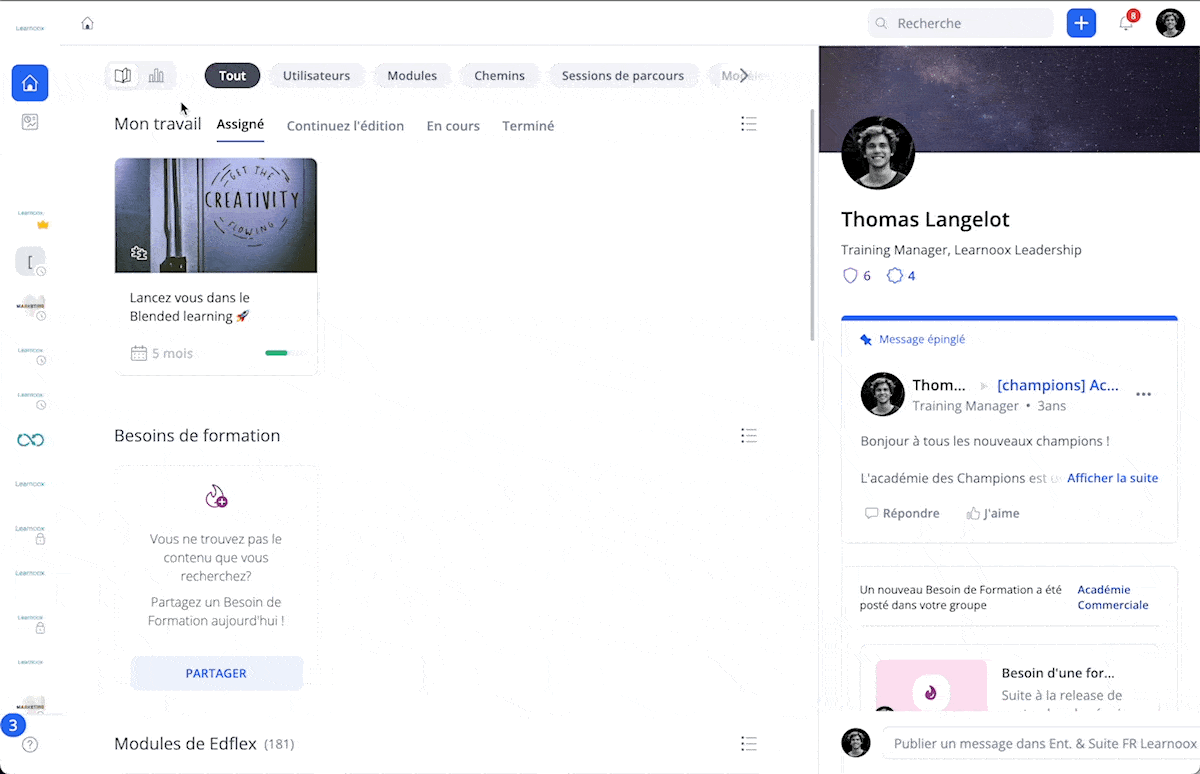Open the pinned message three-dot menu
1200x774 pixels.
(1143, 394)
